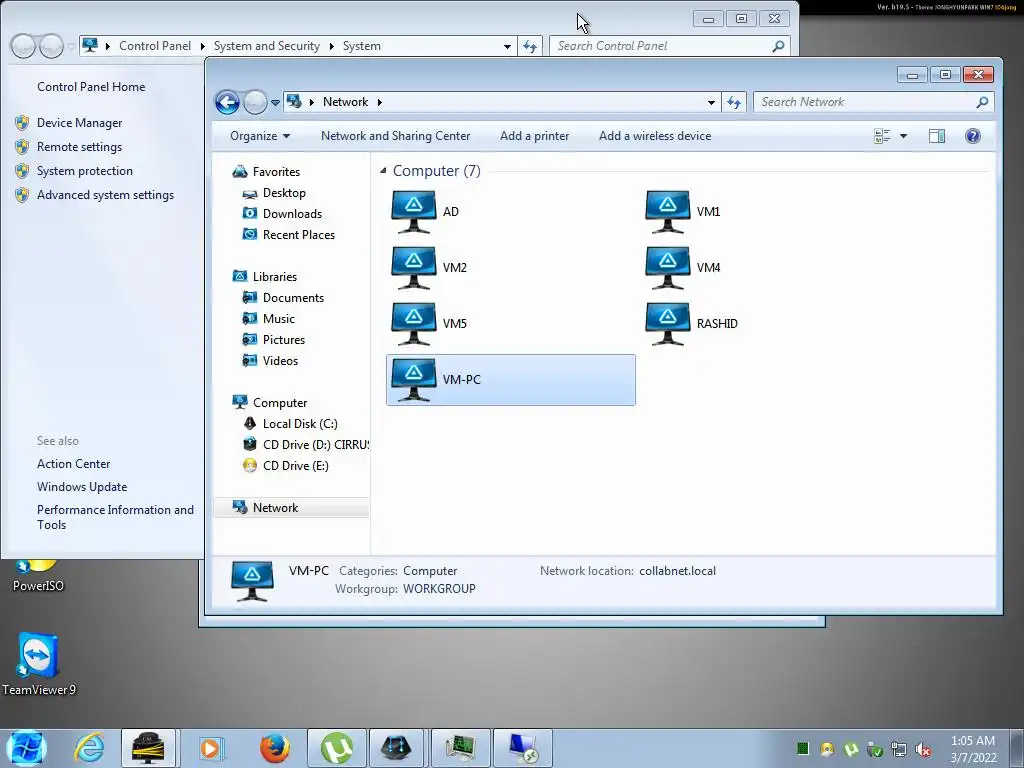The height and width of the screenshot is (768, 1024).
Task: Open Documents library
Action: tap(293, 298)
